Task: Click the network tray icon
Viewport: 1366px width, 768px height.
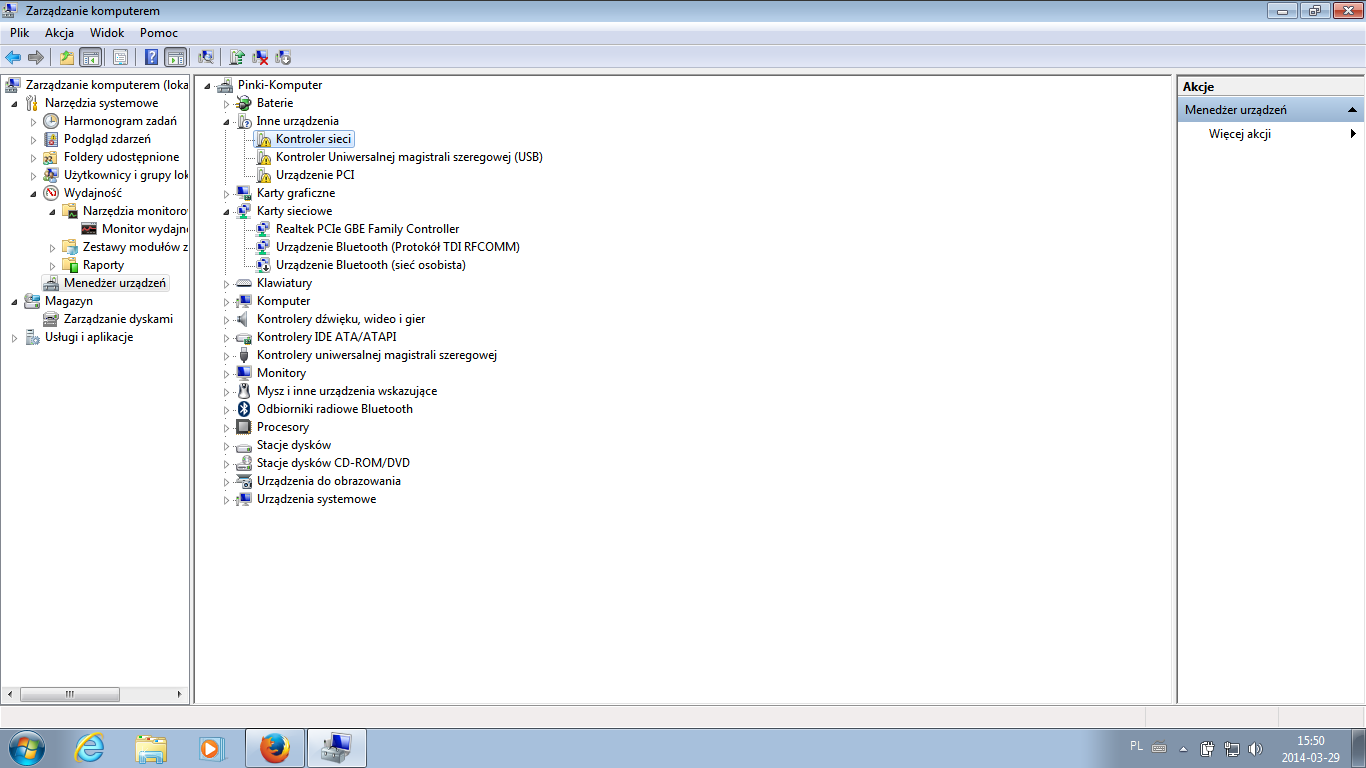Action: (1232, 748)
